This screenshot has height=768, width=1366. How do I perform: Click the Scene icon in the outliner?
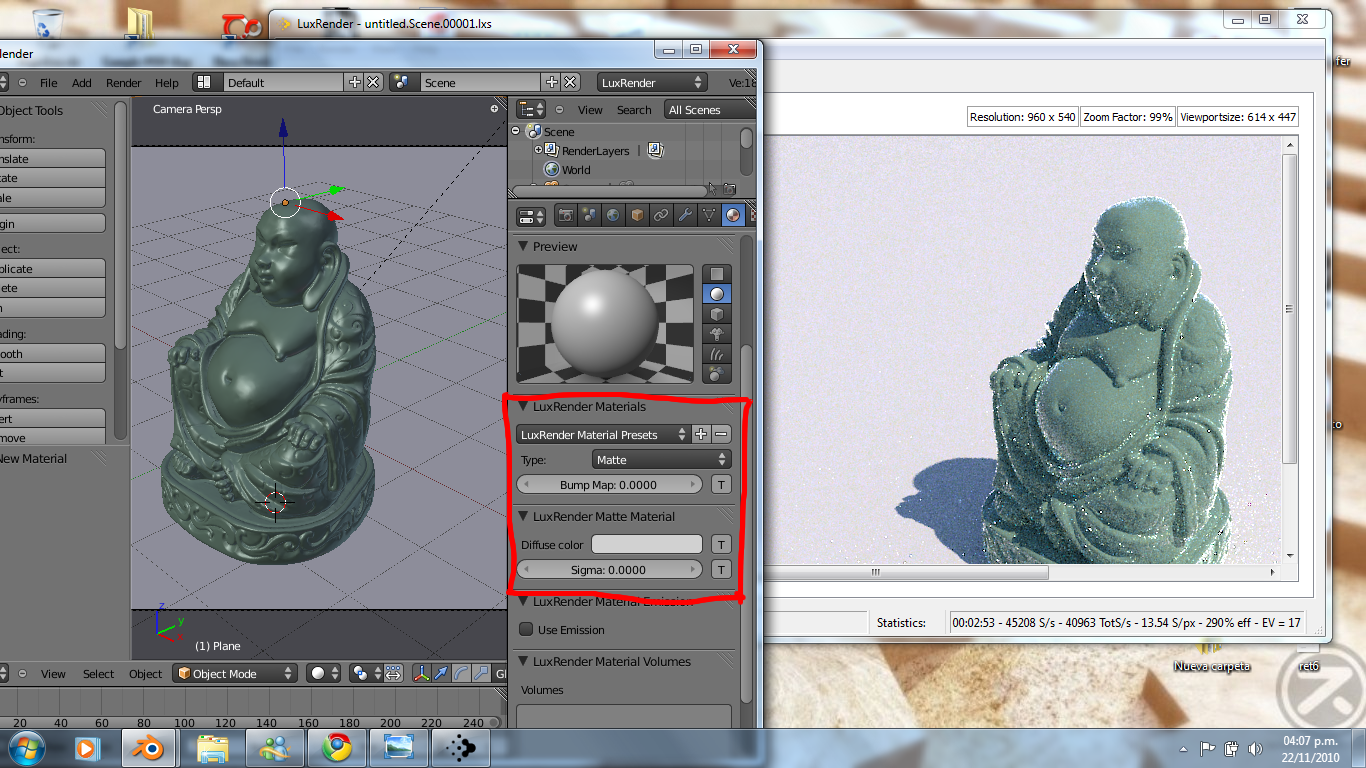tap(534, 132)
